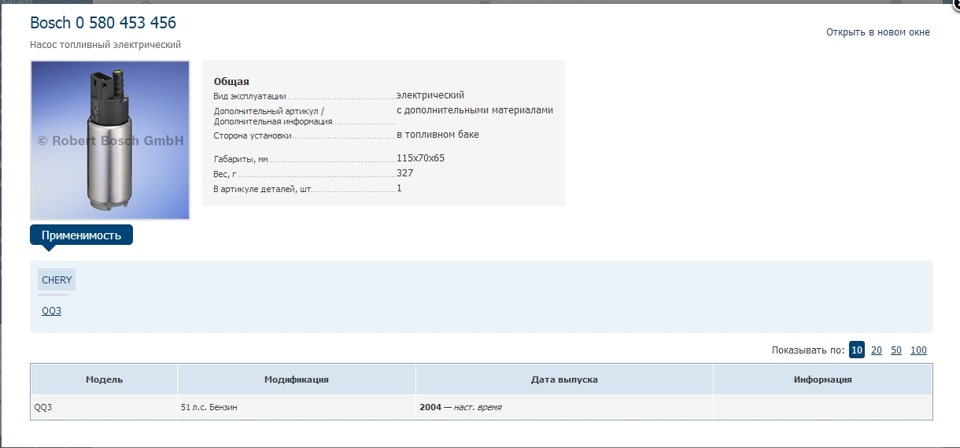Click the 'Общая' section heading

point(231,81)
